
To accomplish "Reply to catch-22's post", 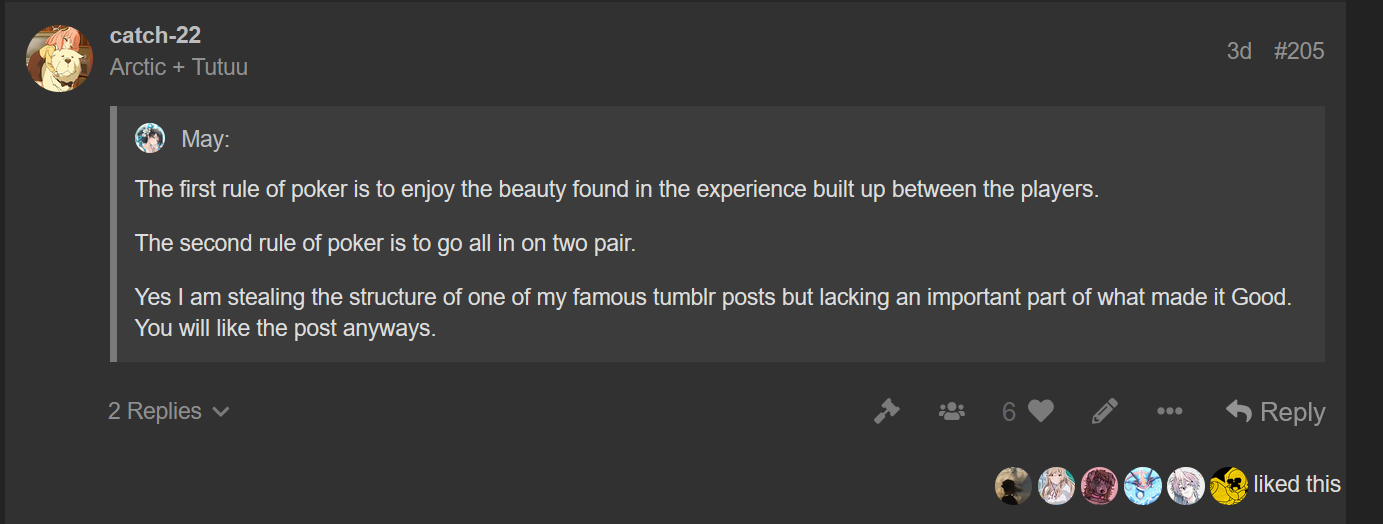I will pos(1275,411).
